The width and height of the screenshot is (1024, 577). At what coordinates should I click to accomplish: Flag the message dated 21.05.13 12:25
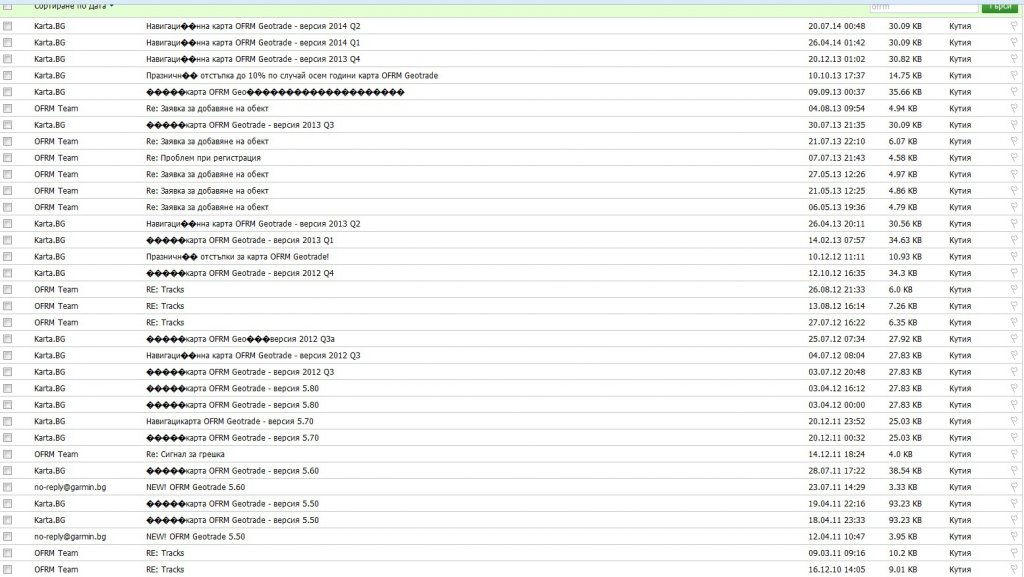(x=1014, y=191)
